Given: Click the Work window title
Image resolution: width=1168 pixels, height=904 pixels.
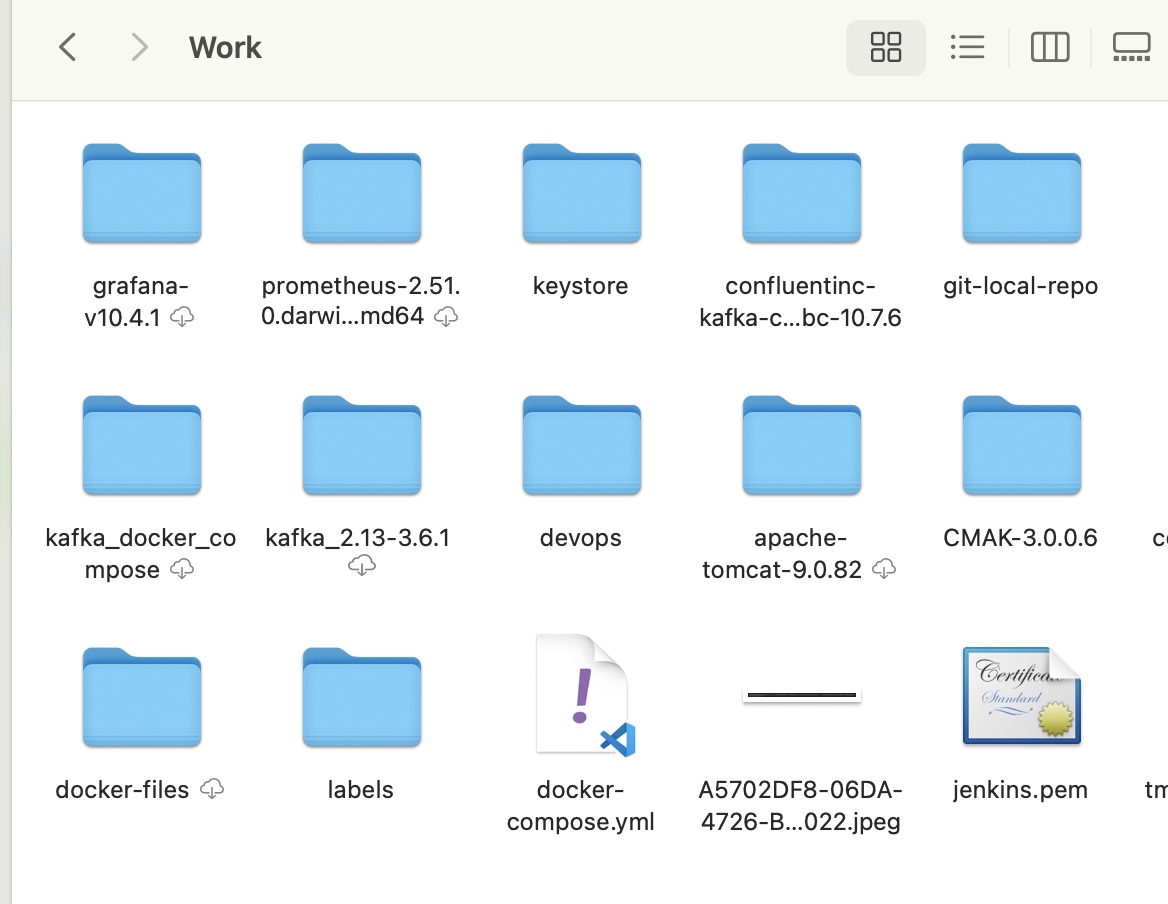Looking at the screenshot, I should [225, 48].
